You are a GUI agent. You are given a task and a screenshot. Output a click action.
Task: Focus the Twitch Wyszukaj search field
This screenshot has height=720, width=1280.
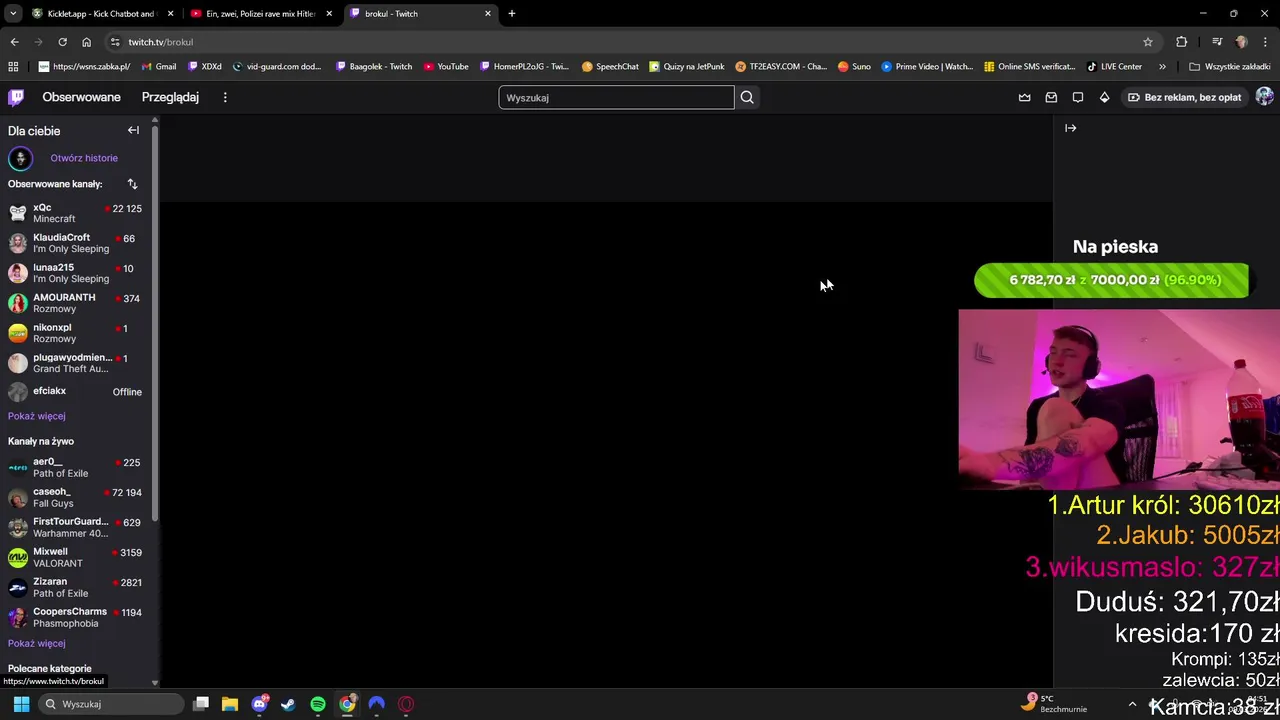[616, 97]
